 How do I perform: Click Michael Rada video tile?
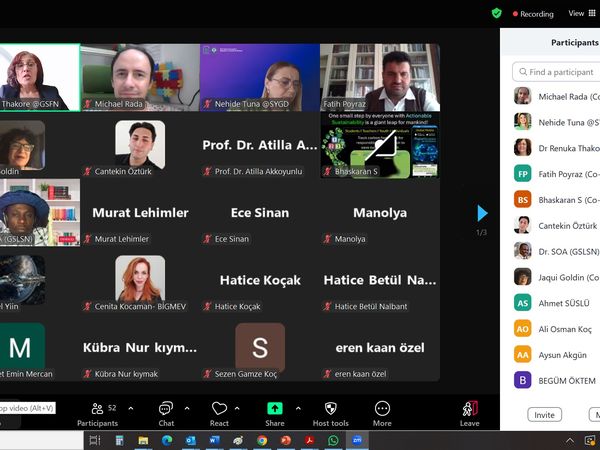[x=140, y=77]
